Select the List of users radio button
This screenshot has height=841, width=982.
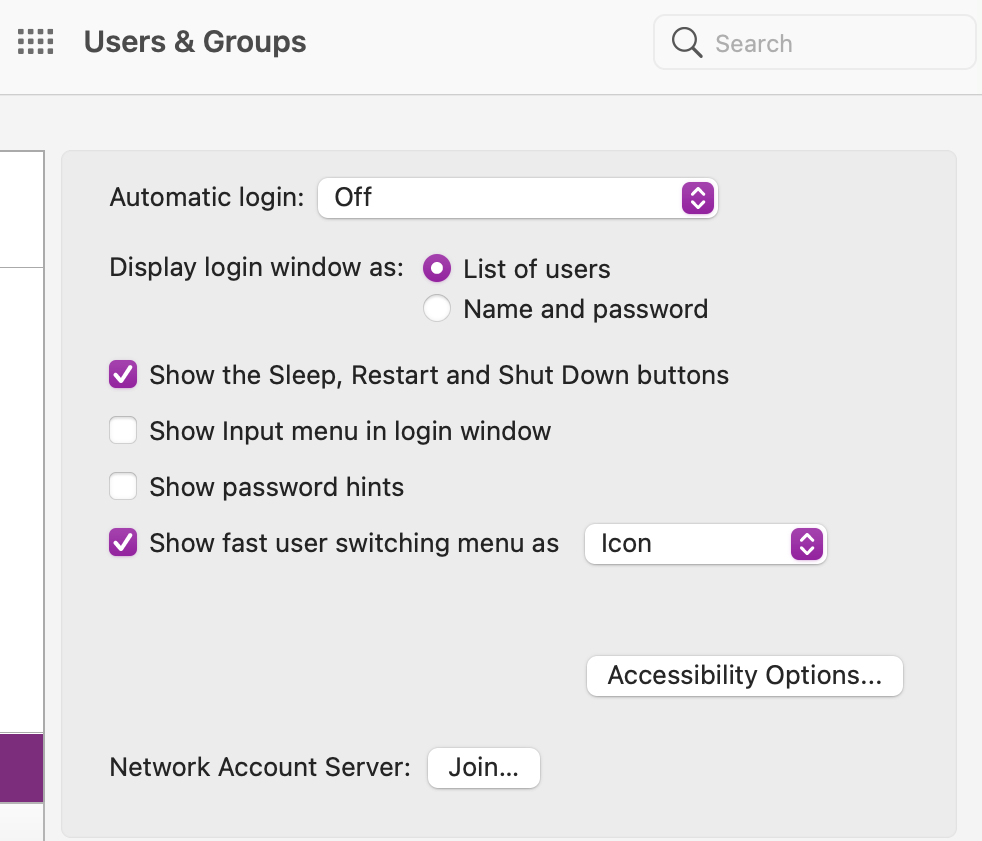[x=437, y=268]
